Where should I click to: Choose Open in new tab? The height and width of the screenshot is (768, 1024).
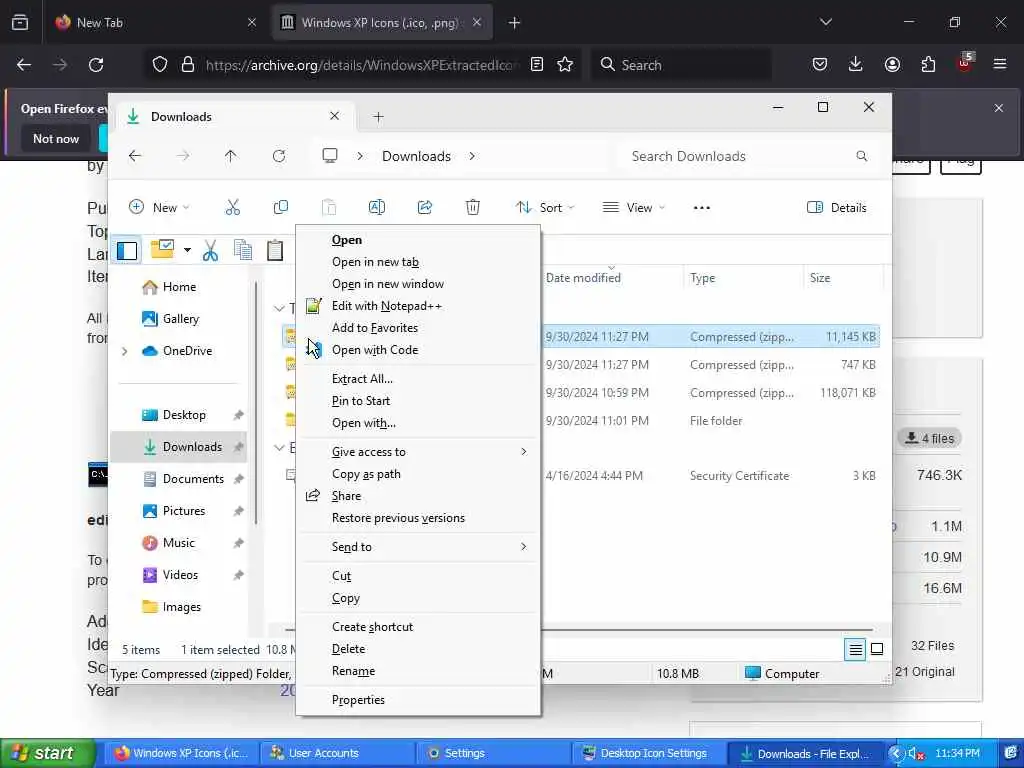click(418, 262)
